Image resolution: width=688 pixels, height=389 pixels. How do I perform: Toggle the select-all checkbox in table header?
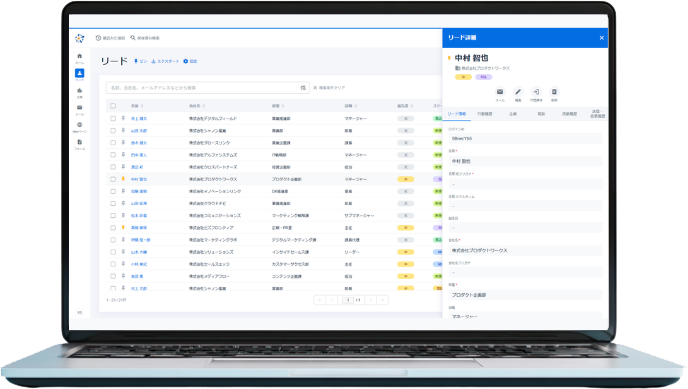coord(113,106)
